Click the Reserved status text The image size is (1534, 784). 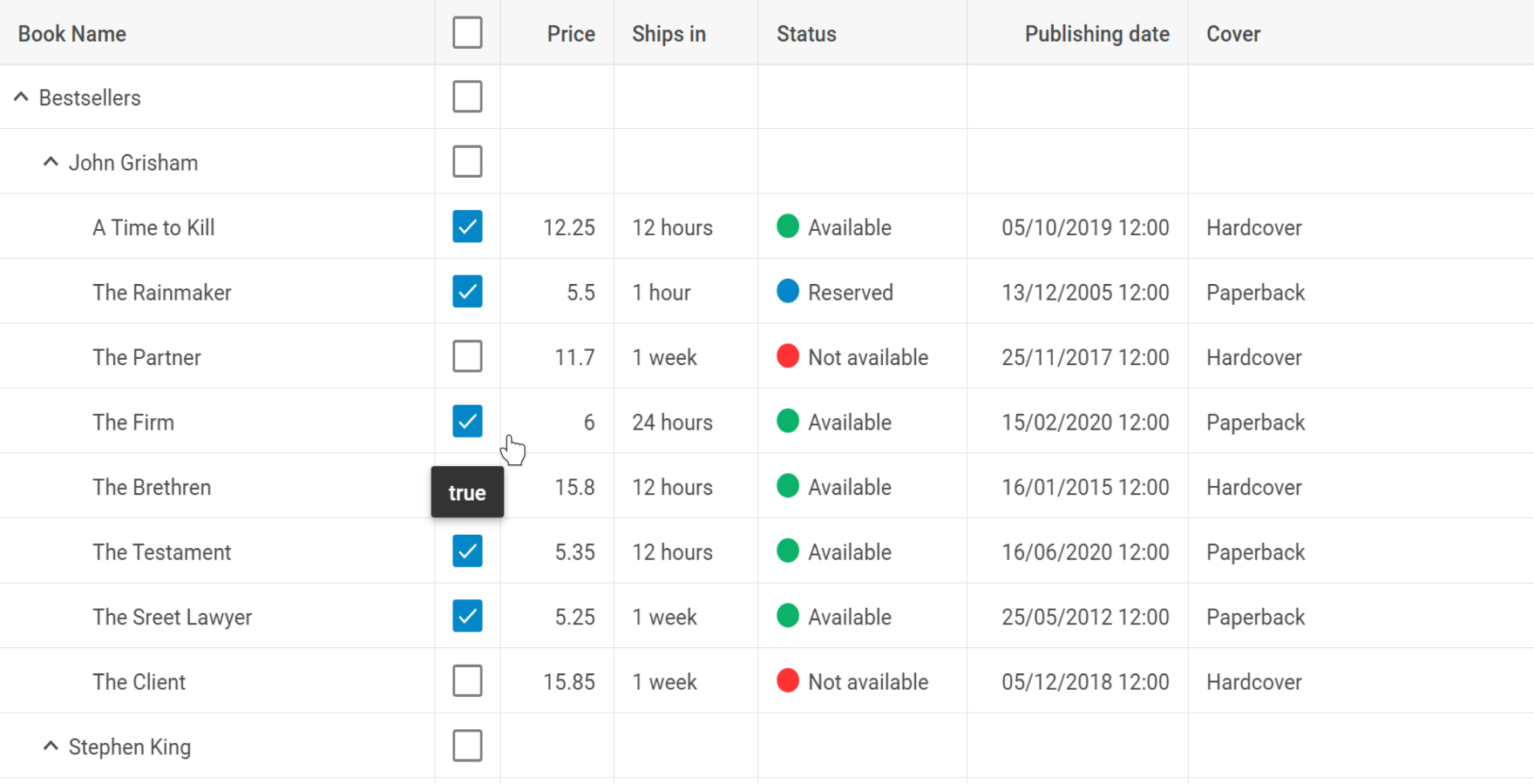pos(851,293)
